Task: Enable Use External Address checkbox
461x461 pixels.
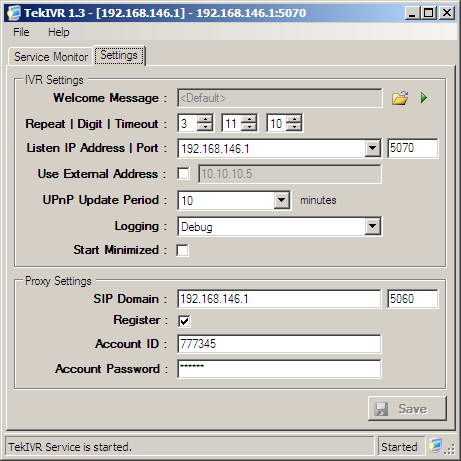Action: [183, 174]
